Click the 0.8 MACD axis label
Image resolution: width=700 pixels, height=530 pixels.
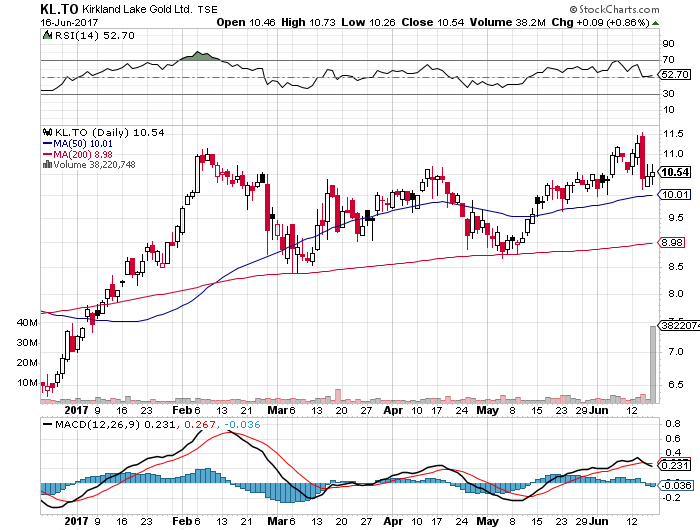(x=673, y=424)
